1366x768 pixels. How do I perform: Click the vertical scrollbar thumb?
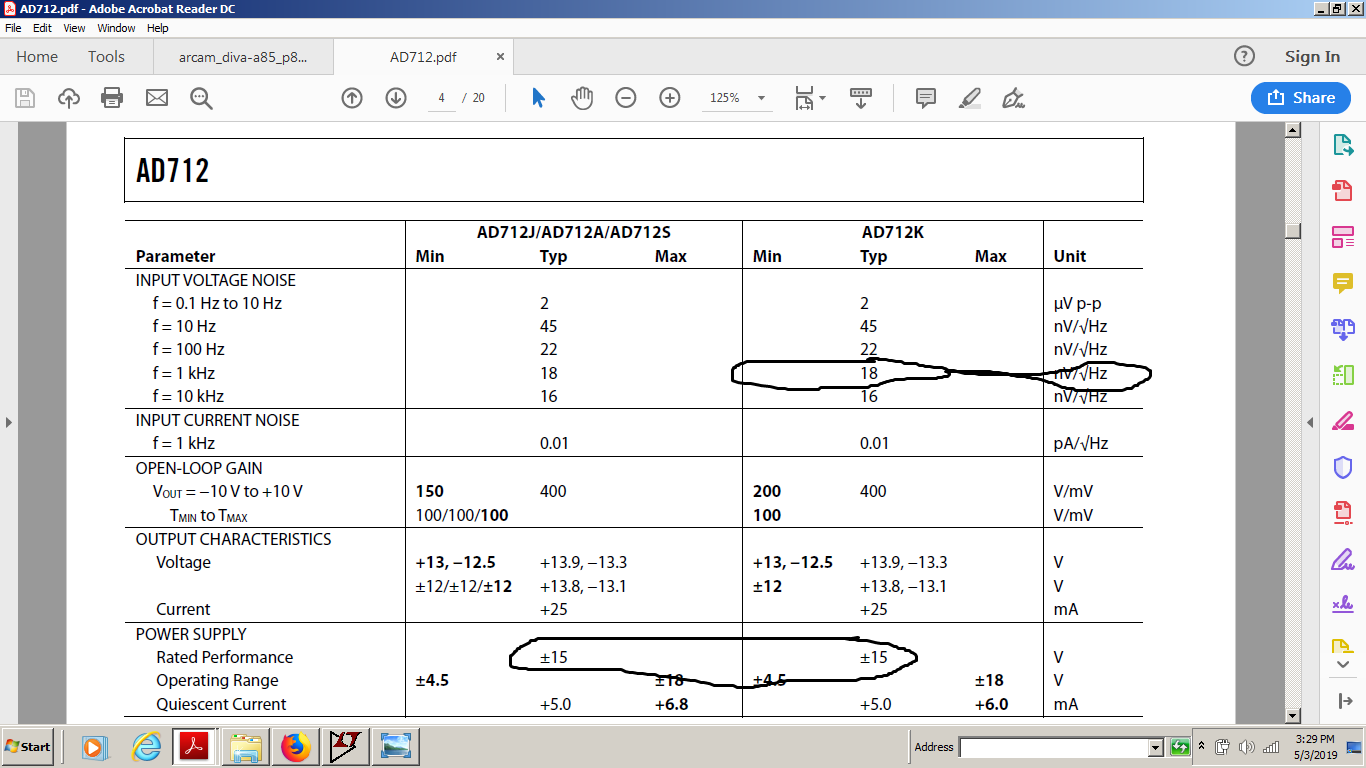(1293, 230)
